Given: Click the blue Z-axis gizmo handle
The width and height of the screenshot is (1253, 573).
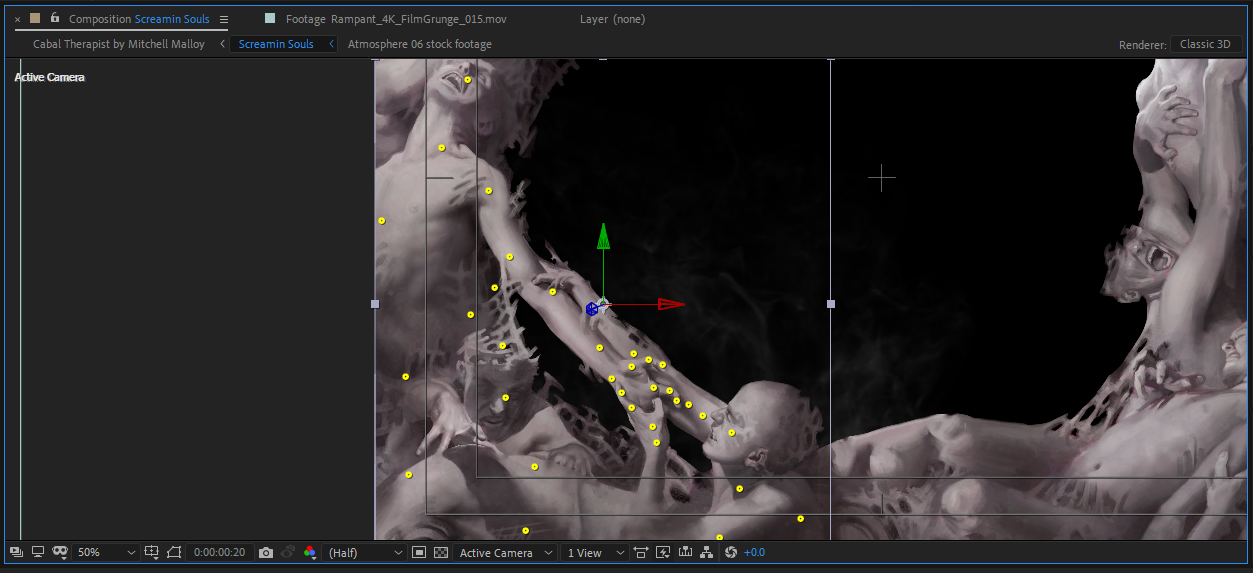Looking at the screenshot, I should click(592, 309).
